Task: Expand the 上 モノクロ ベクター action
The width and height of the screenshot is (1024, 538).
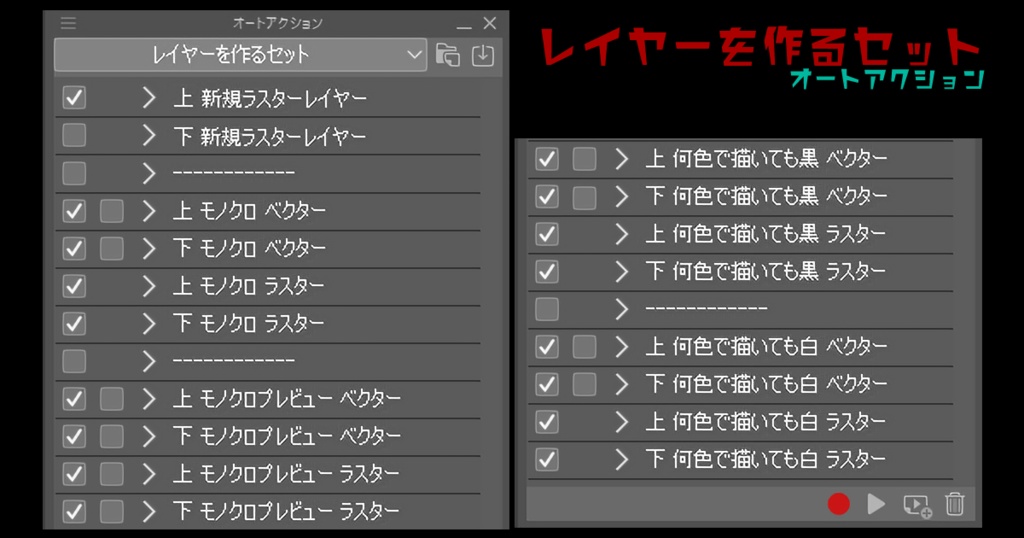Action: pos(150,211)
